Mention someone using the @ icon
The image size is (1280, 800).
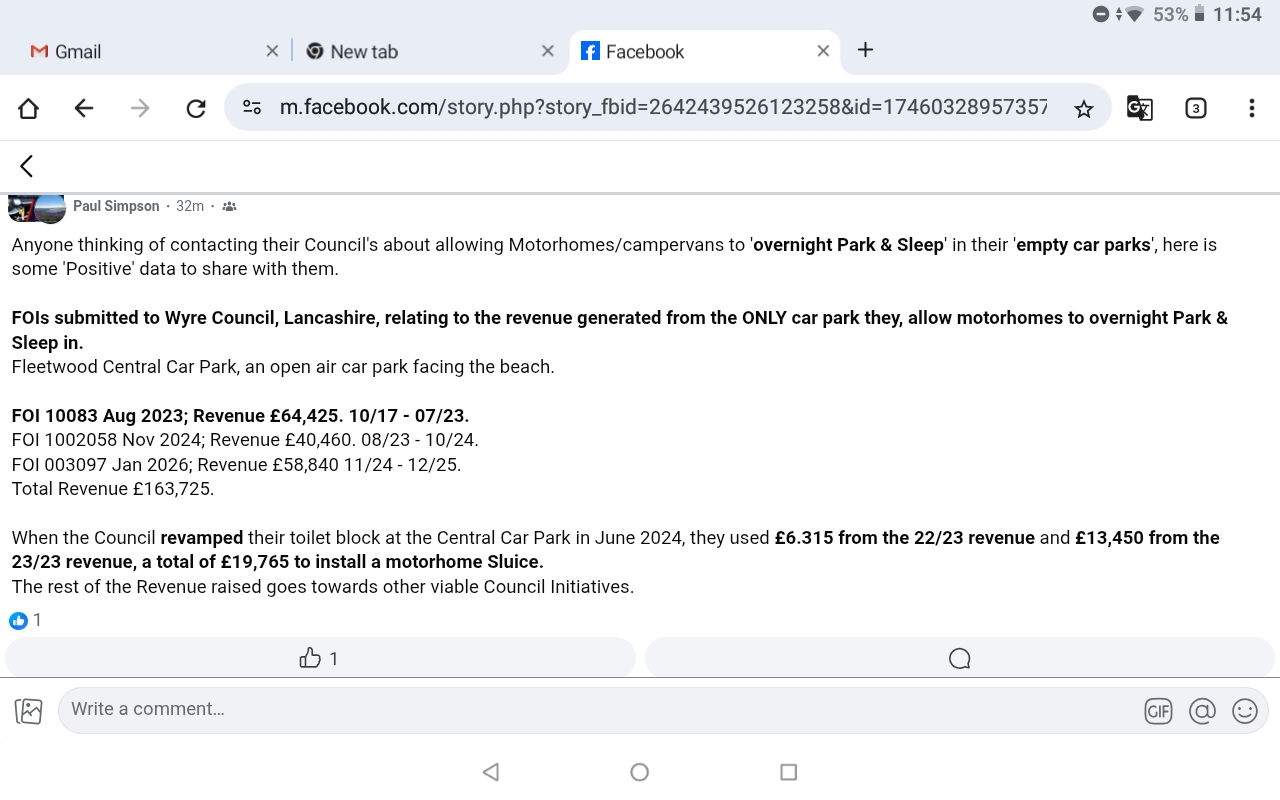point(1202,710)
